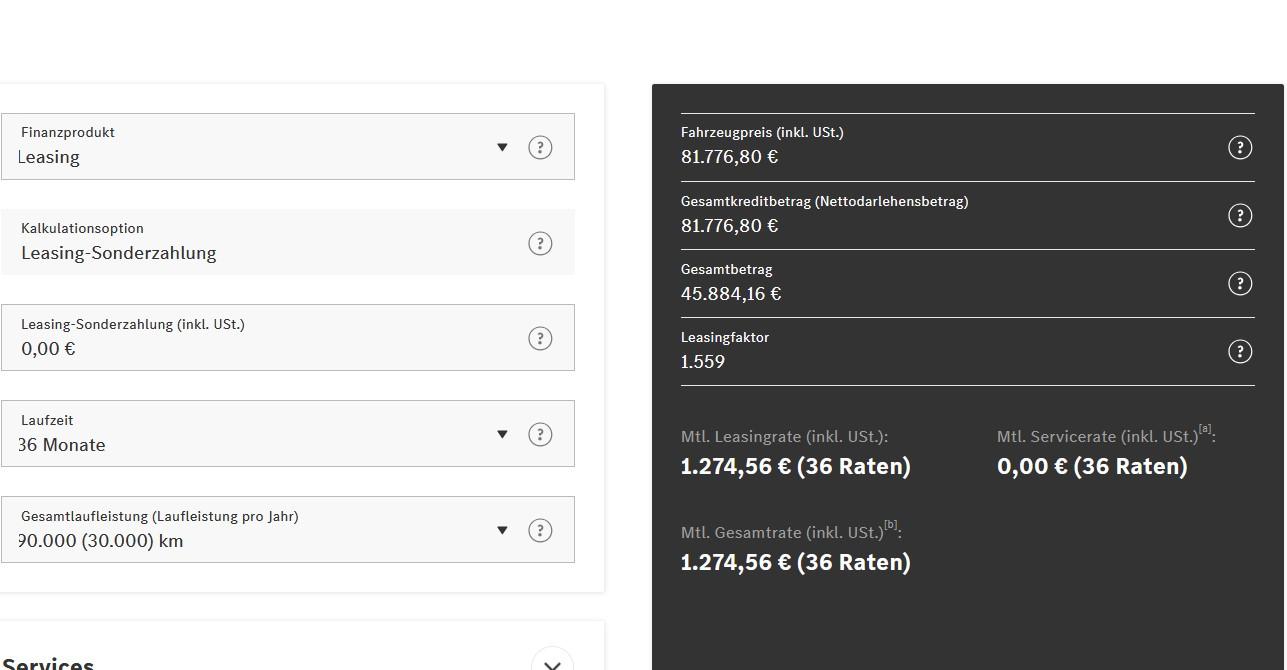Select the Kalkulationsoption Leasing-Sonderzahlung field
The height and width of the screenshot is (670, 1287).
(x=287, y=242)
